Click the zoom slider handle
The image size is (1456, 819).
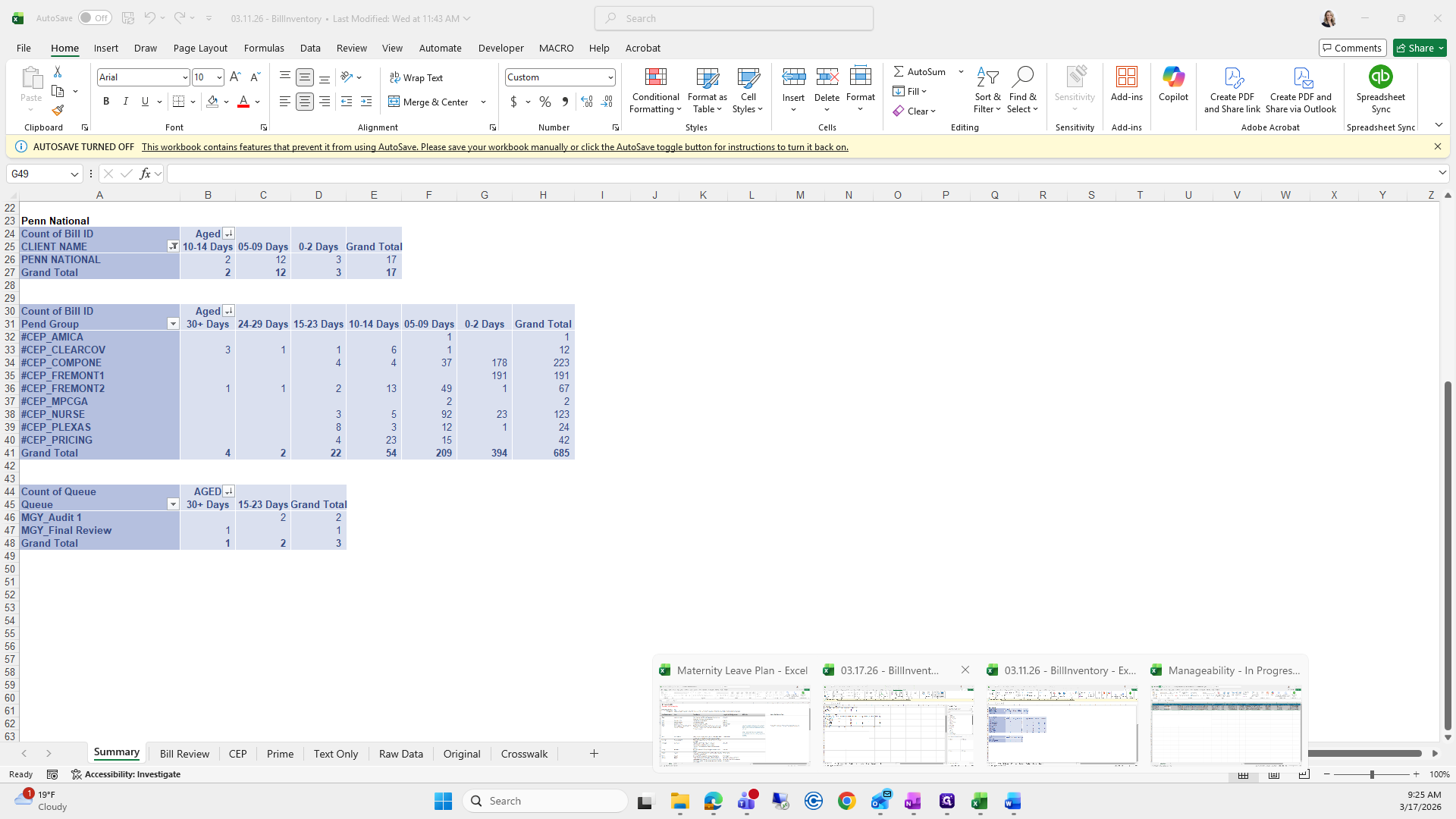coord(1372,774)
